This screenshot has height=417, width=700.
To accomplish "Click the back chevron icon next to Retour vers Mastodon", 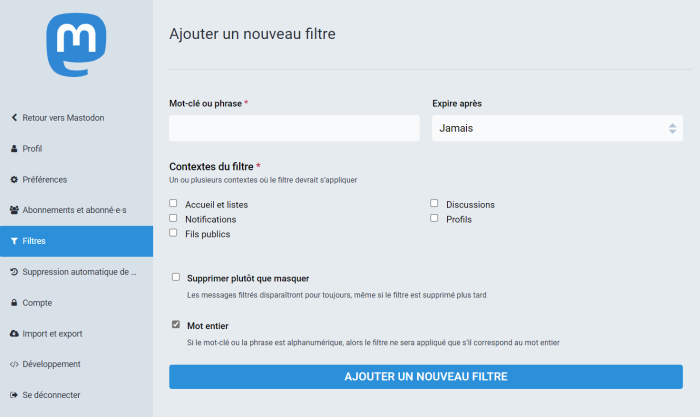I will point(14,117).
